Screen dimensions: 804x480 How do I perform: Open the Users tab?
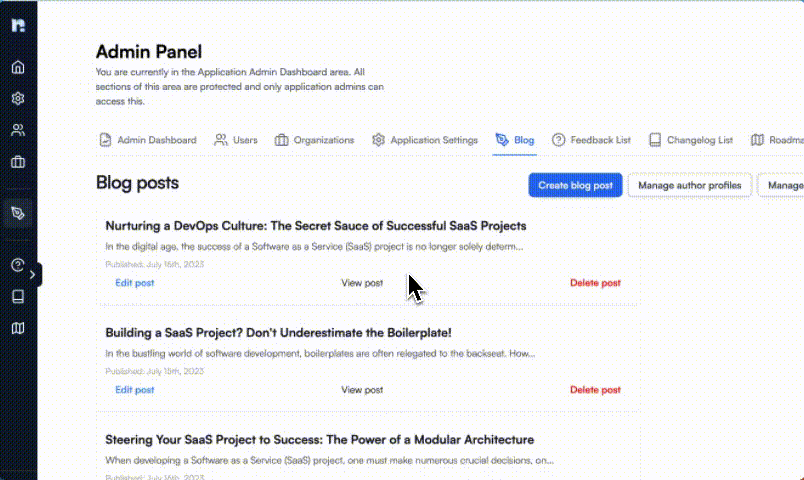tap(236, 140)
